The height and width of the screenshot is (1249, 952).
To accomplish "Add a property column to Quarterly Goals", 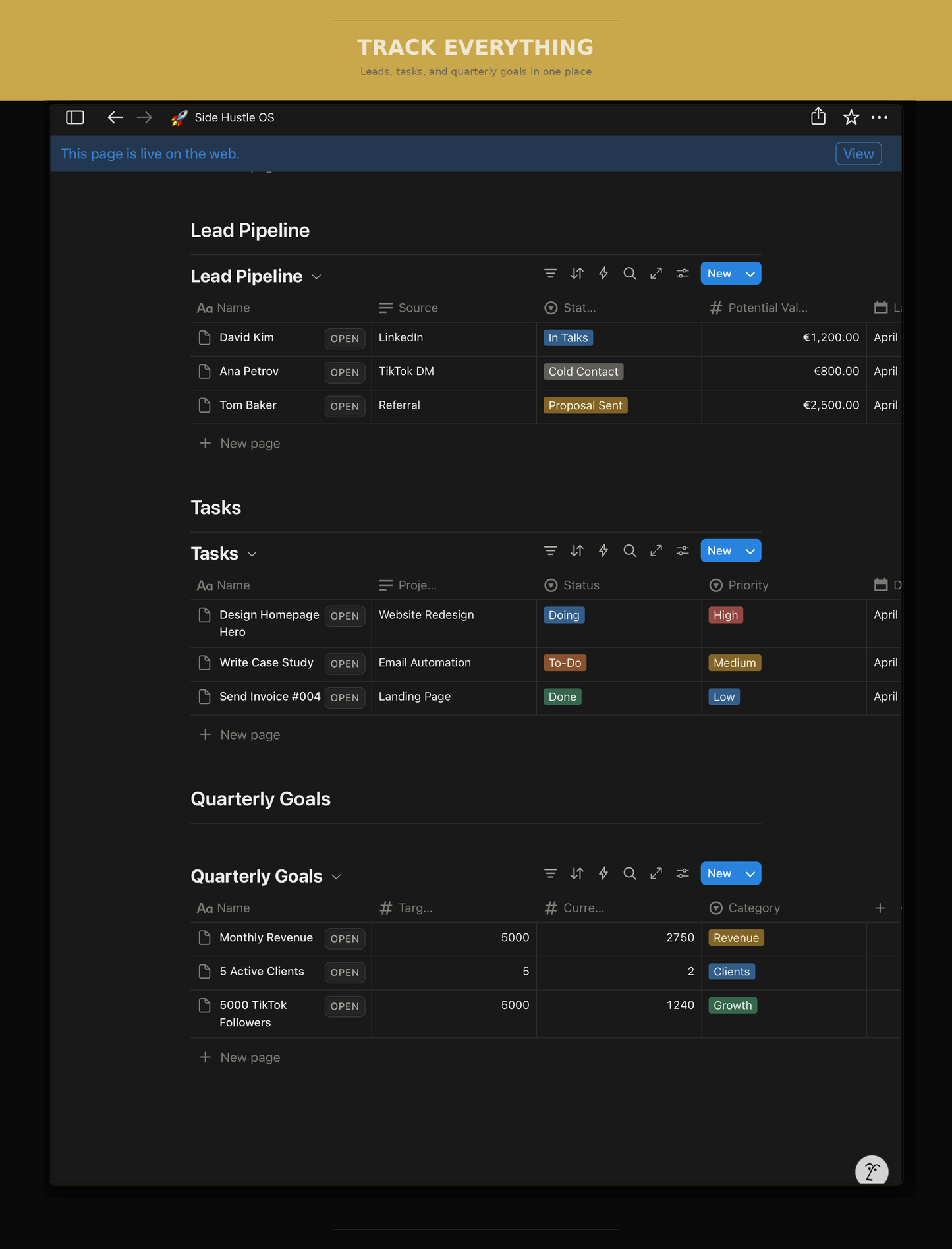I will coord(880,908).
